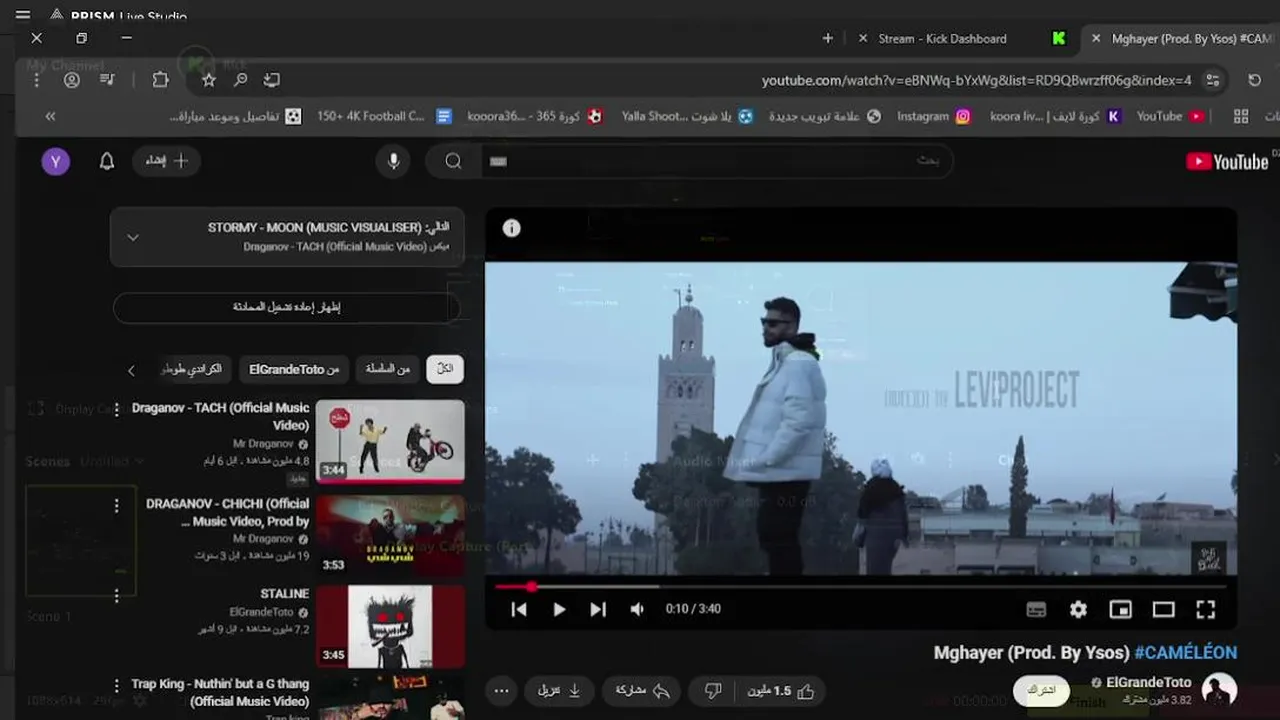1280x720 pixels.
Task: Open the share button under the video
Action: pos(642,691)
